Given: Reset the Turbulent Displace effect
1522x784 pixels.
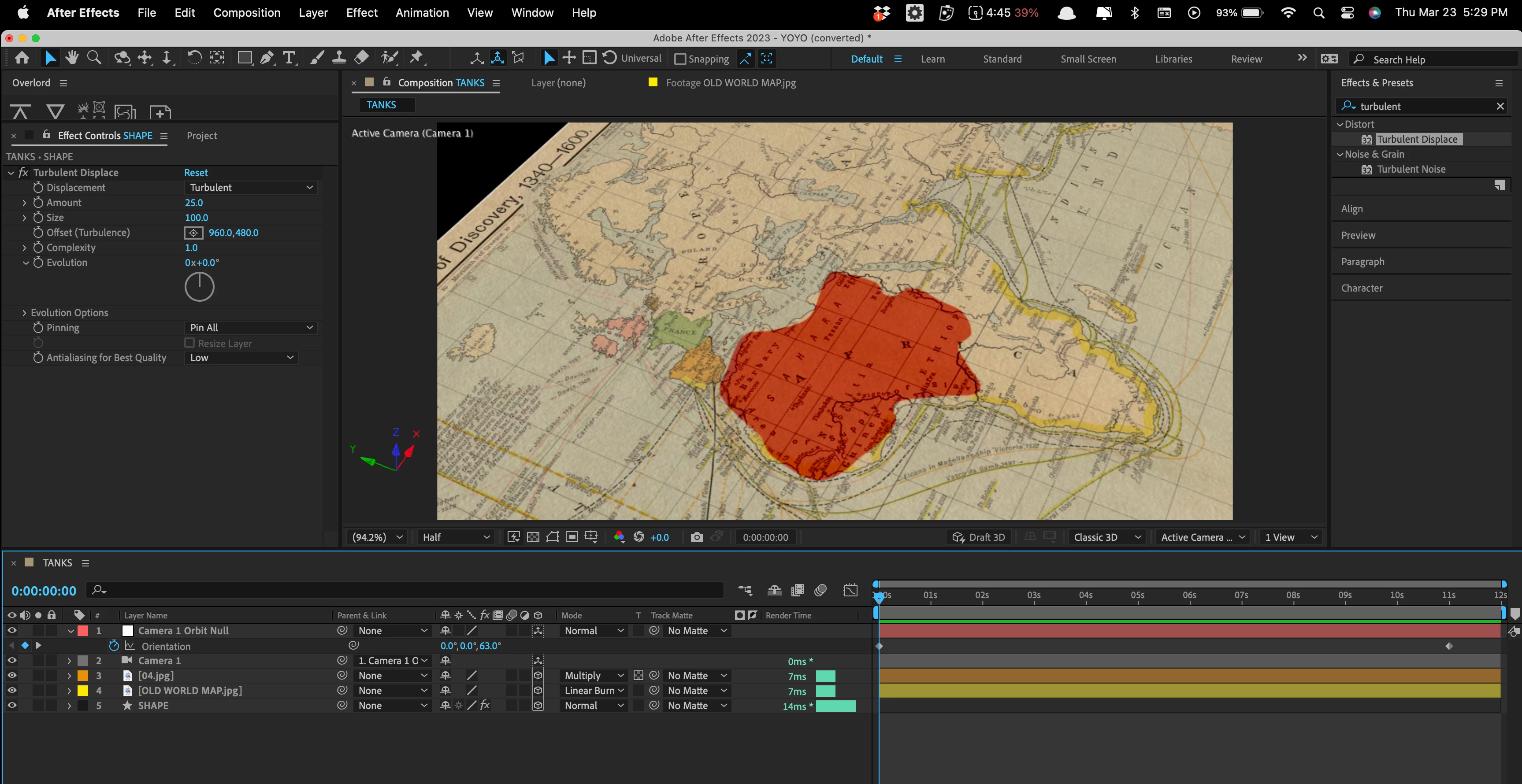Looking at the screenshot, I should click(196, 172).
